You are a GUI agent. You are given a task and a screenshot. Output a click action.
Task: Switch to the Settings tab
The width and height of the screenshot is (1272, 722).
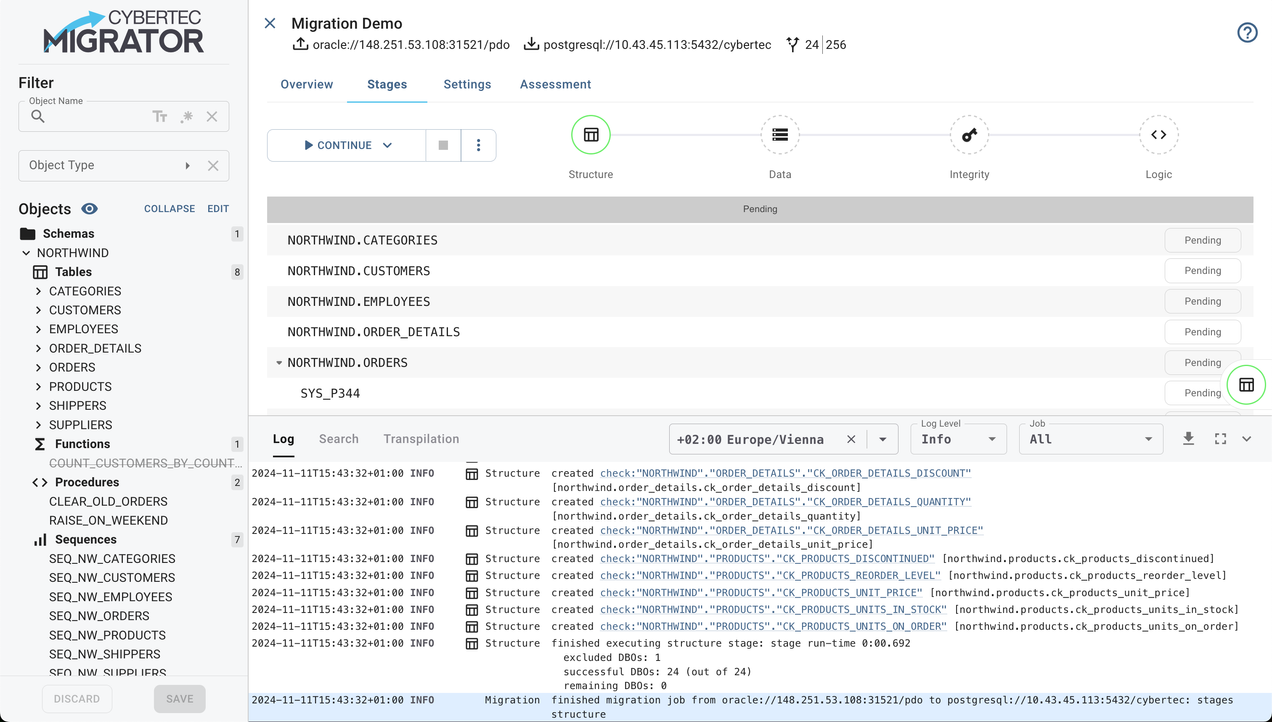tap(467, 85)
